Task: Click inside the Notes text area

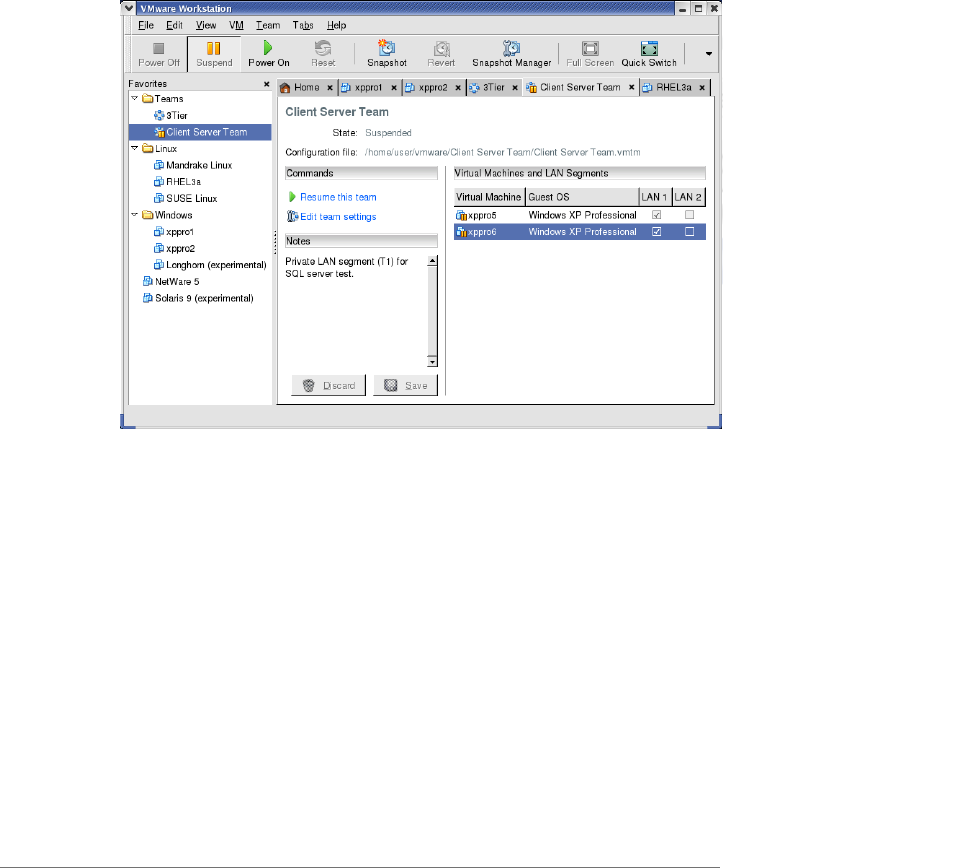Action: pyautogui.click(x=356, y=311)
